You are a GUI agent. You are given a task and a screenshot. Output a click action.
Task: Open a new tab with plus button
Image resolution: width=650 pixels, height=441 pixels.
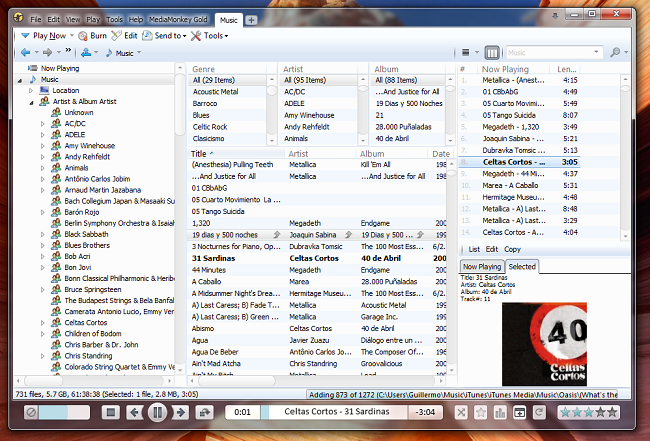coord(251,19)
